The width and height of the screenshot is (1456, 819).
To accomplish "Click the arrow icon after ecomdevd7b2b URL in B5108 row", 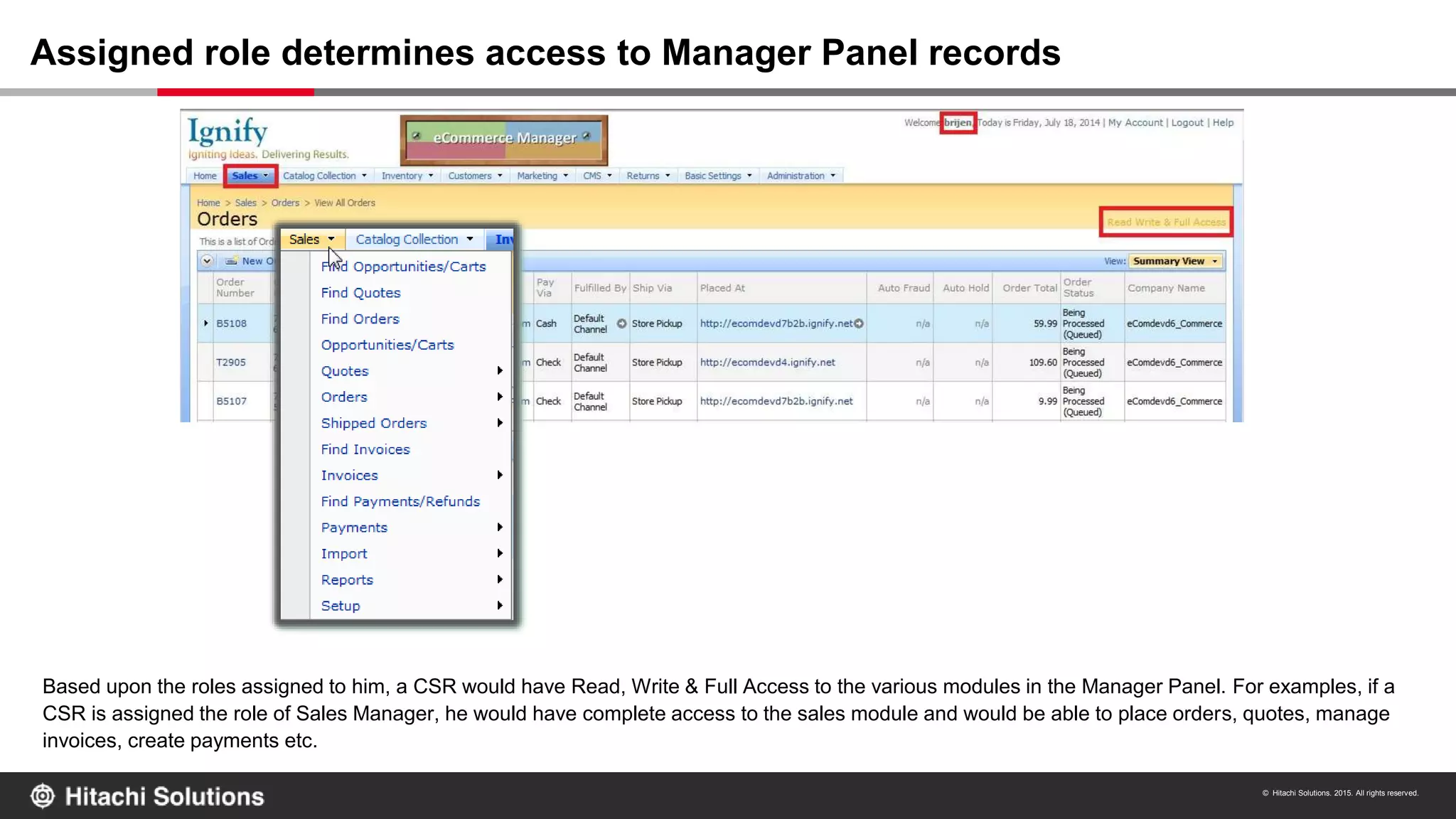I will click(859, 323).
